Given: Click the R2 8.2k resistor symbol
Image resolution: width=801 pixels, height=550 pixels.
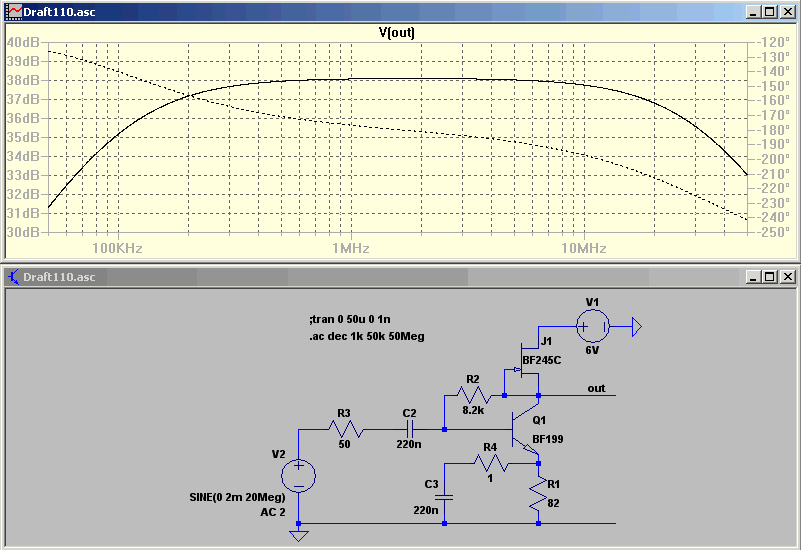Looking at the screenshot, I should tap(474, 395).
